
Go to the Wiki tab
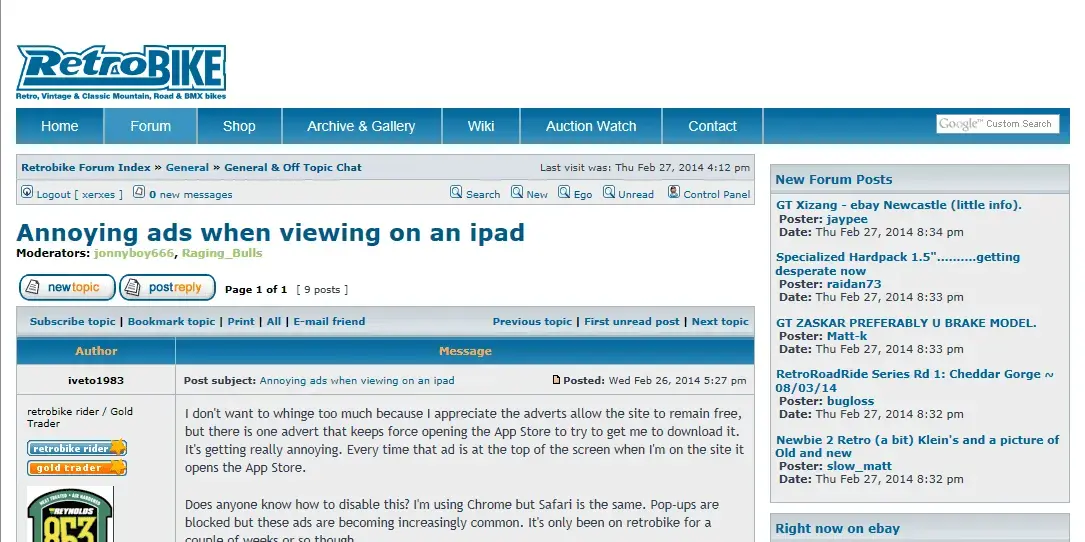click(x=481, y=126)
